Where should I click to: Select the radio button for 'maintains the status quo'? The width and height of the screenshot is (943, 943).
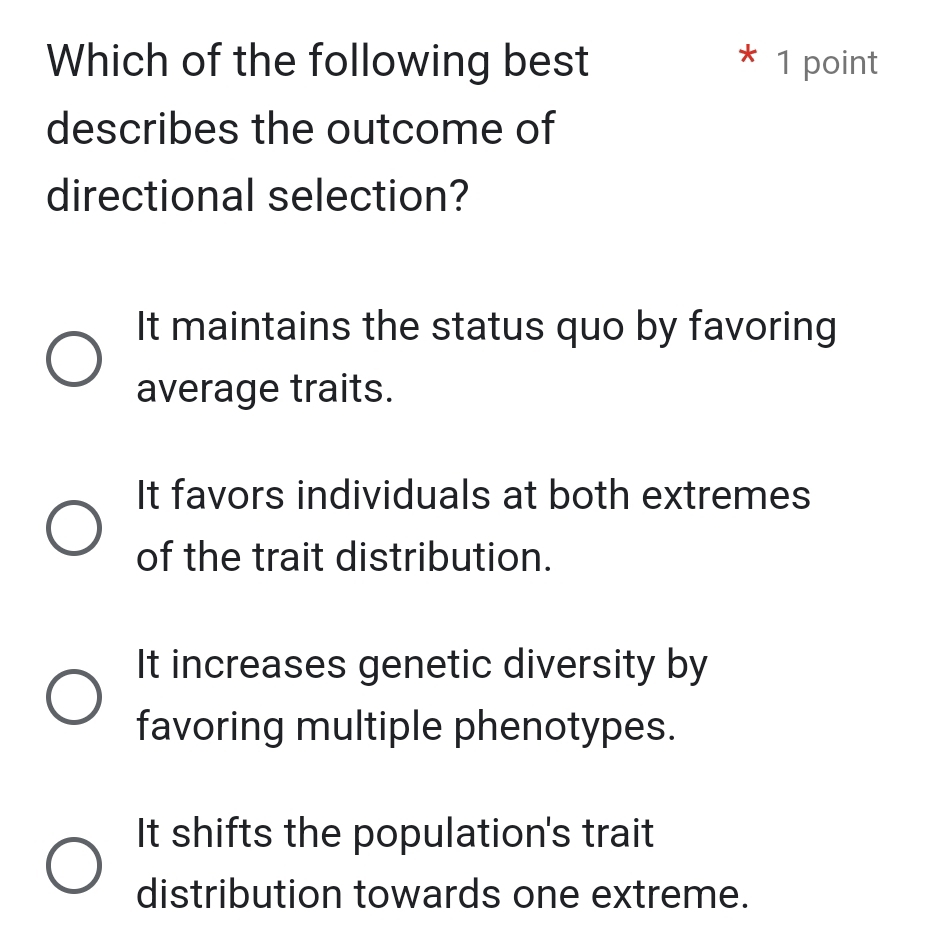pos(73,358)
